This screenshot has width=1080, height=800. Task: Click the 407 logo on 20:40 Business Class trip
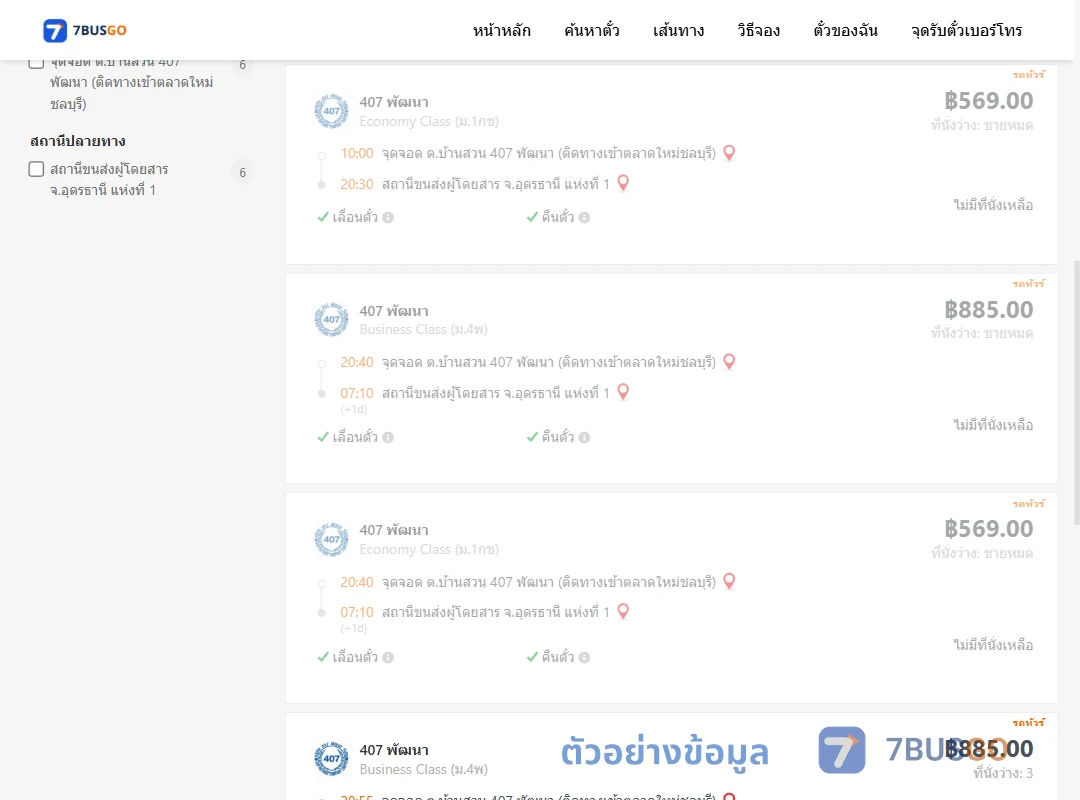pos(331,320)
